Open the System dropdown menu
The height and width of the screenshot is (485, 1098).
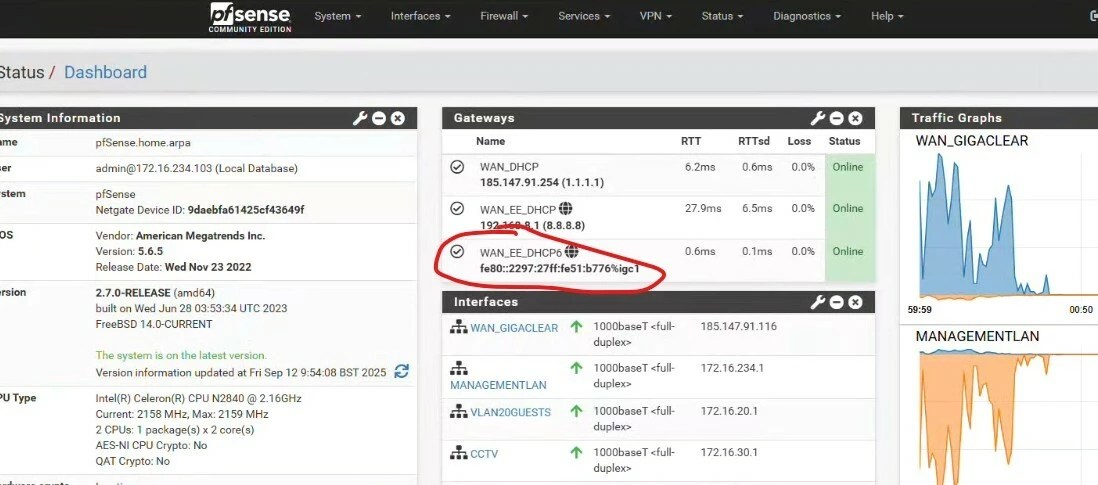[338, 16]
